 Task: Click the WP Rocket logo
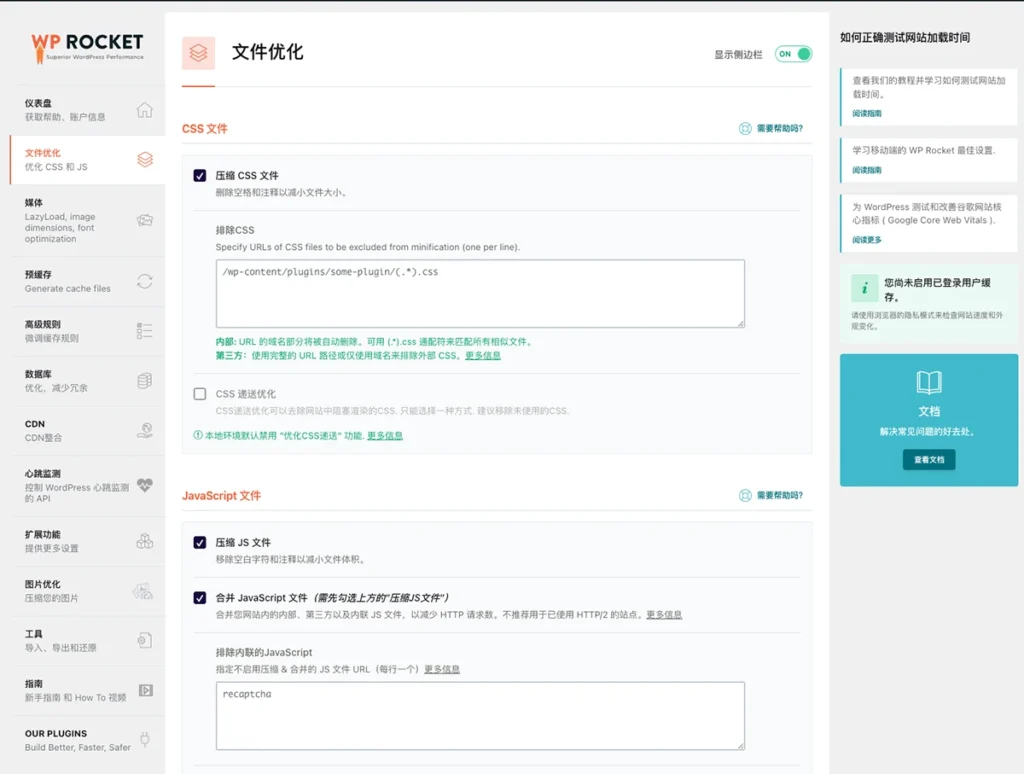pyautogui.click(x=87, y=45)
